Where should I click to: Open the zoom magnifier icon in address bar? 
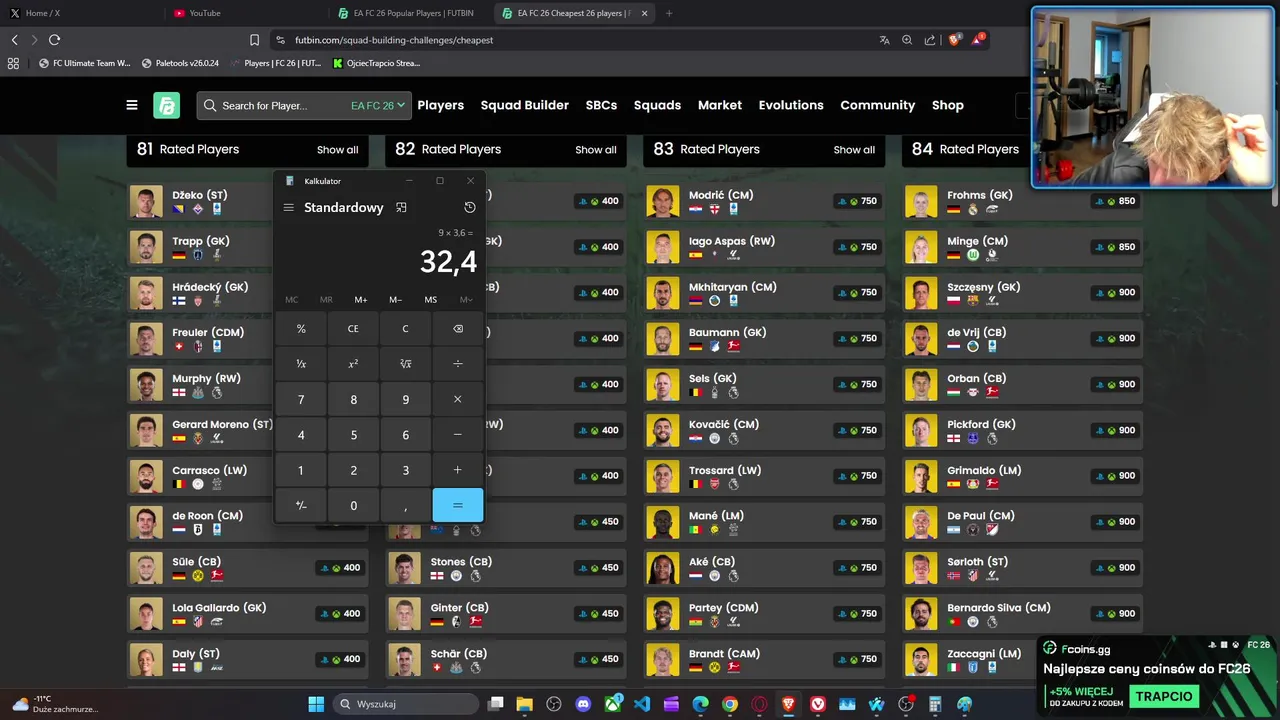click(907, 40)
